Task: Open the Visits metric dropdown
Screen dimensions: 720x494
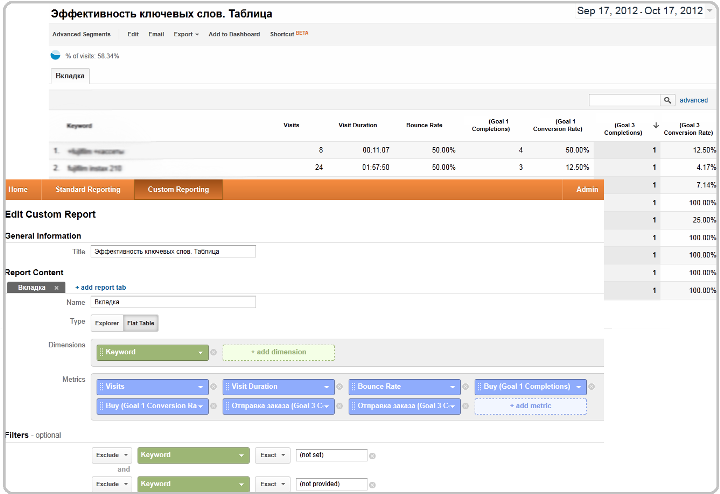Action: [x=200, y=387]
